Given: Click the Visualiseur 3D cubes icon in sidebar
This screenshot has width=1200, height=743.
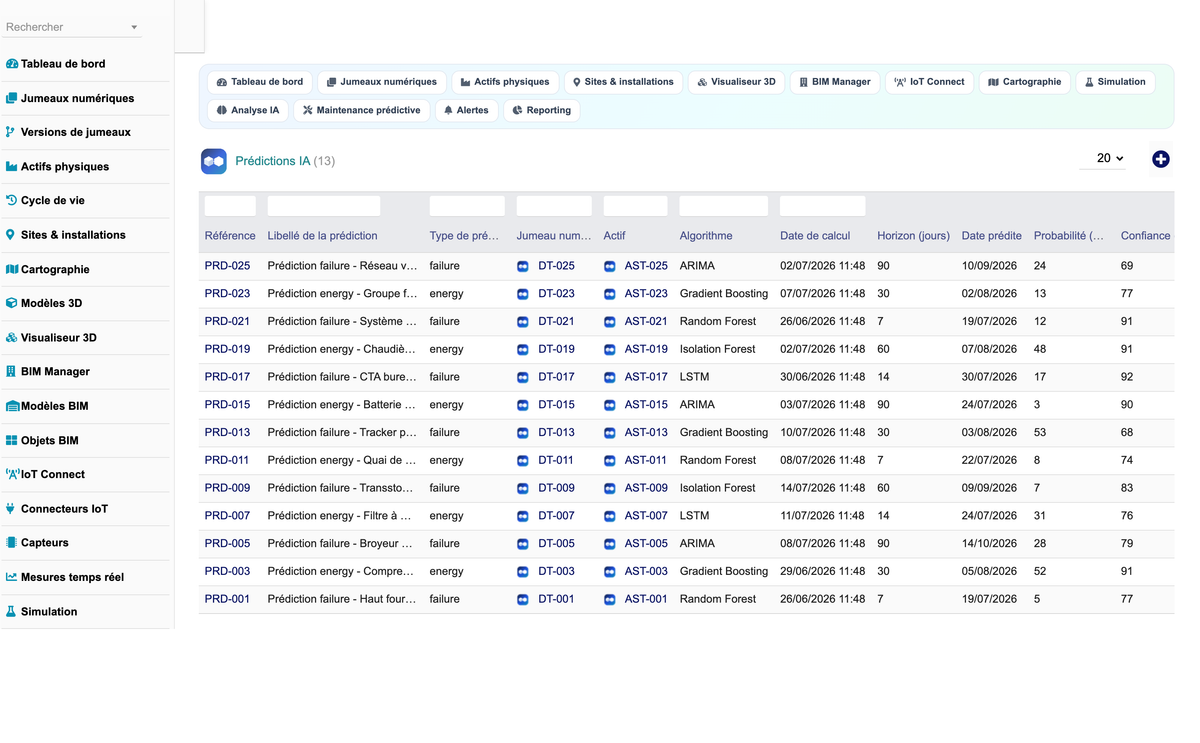Looking at the screenshot, I should pos(12,338).
